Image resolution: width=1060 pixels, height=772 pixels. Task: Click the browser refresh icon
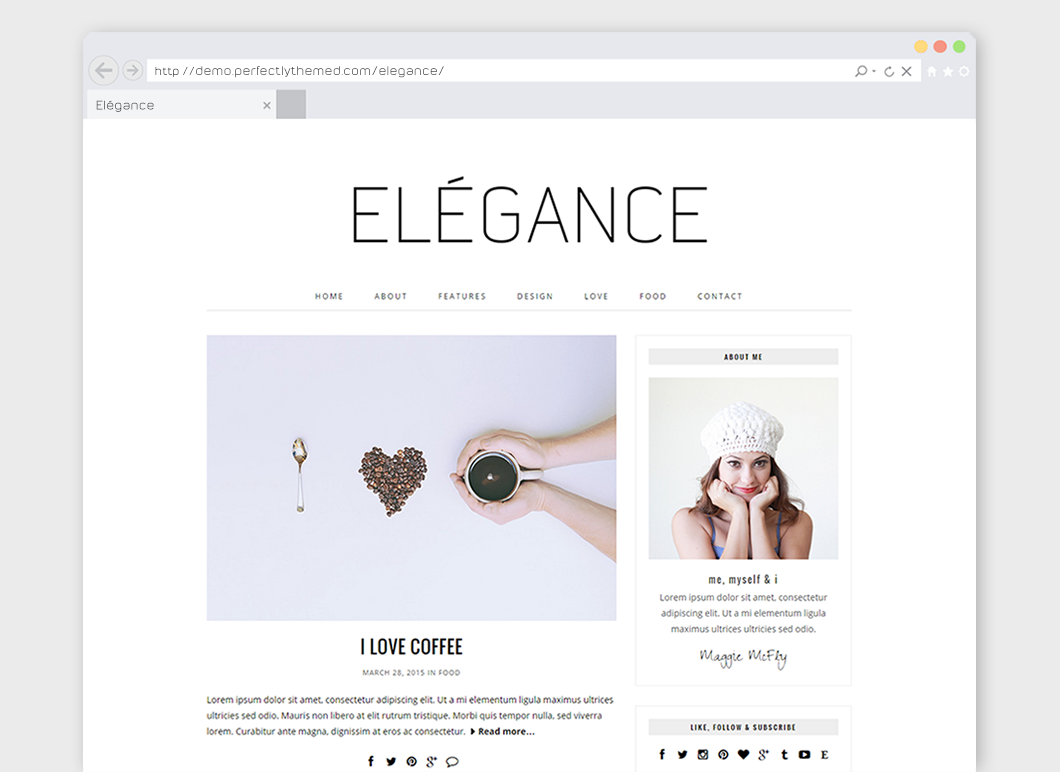pyautogui.click(x=889, y=71)
